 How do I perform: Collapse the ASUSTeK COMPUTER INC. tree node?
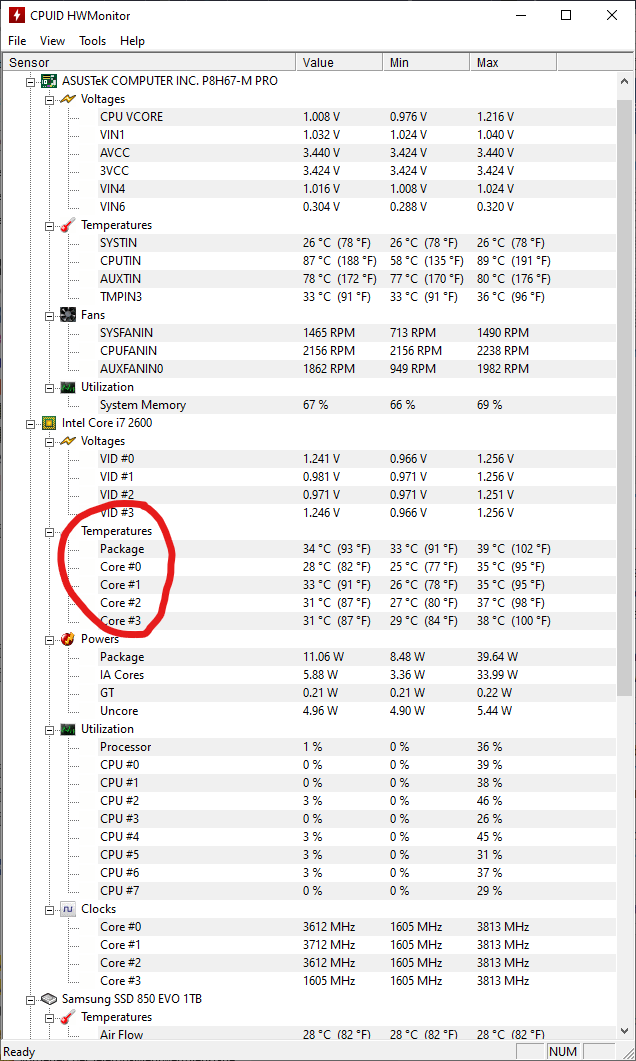[x=30, y=81]
